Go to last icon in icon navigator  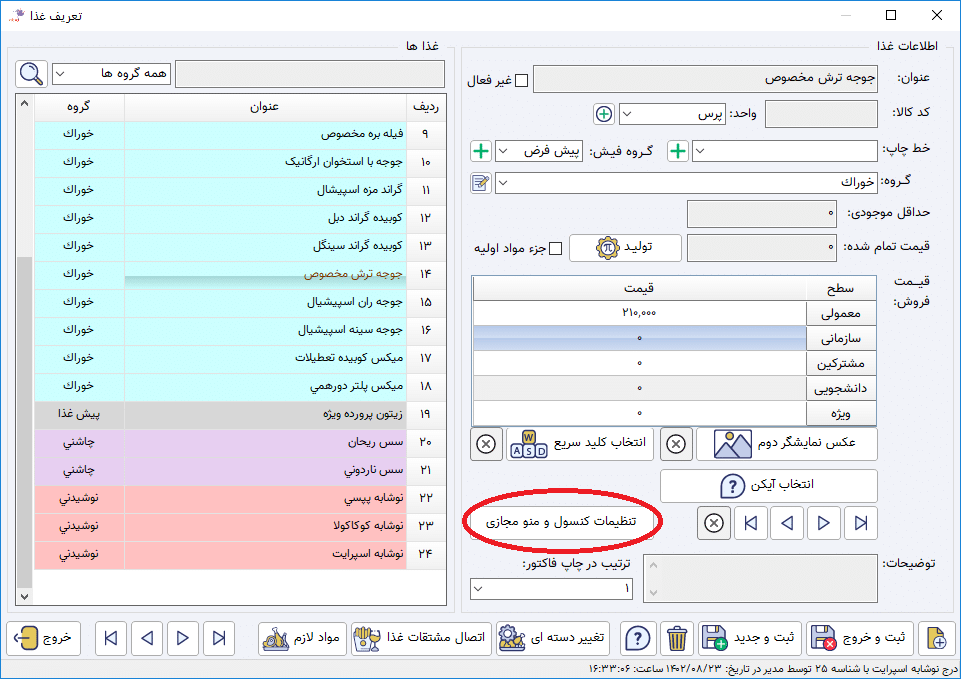(860, 523)
